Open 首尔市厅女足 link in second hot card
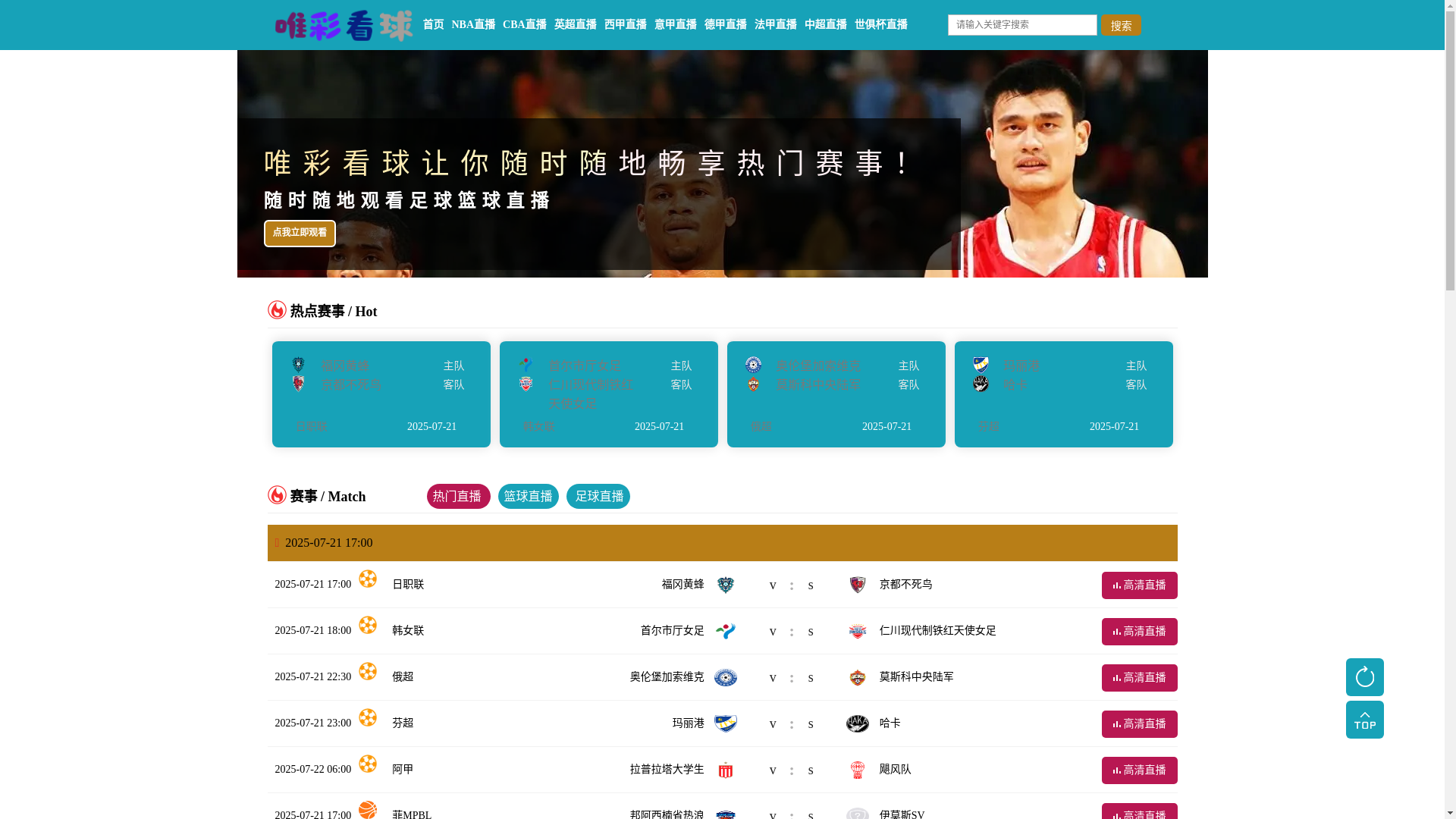Image resolution: width=1456 pixels, height=819 pixels. coord(585,366)
